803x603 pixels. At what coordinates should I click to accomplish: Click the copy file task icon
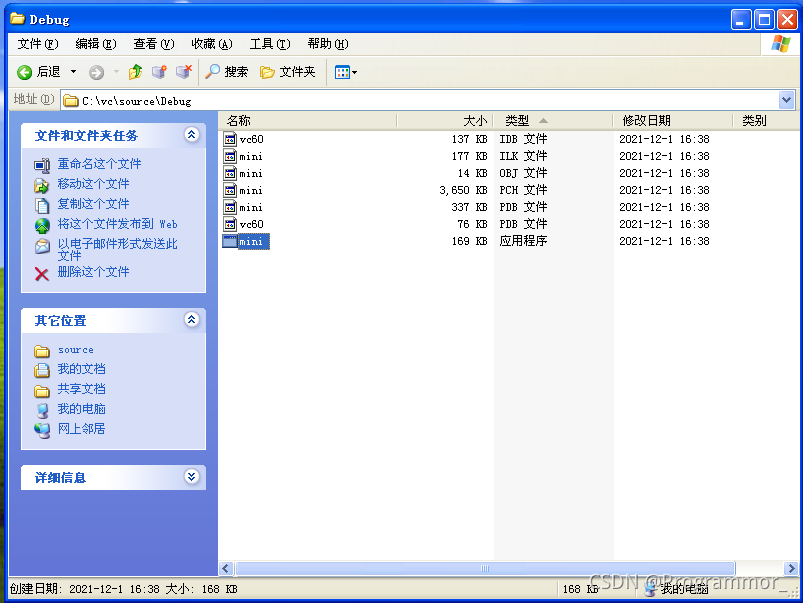tap(42, 205)
